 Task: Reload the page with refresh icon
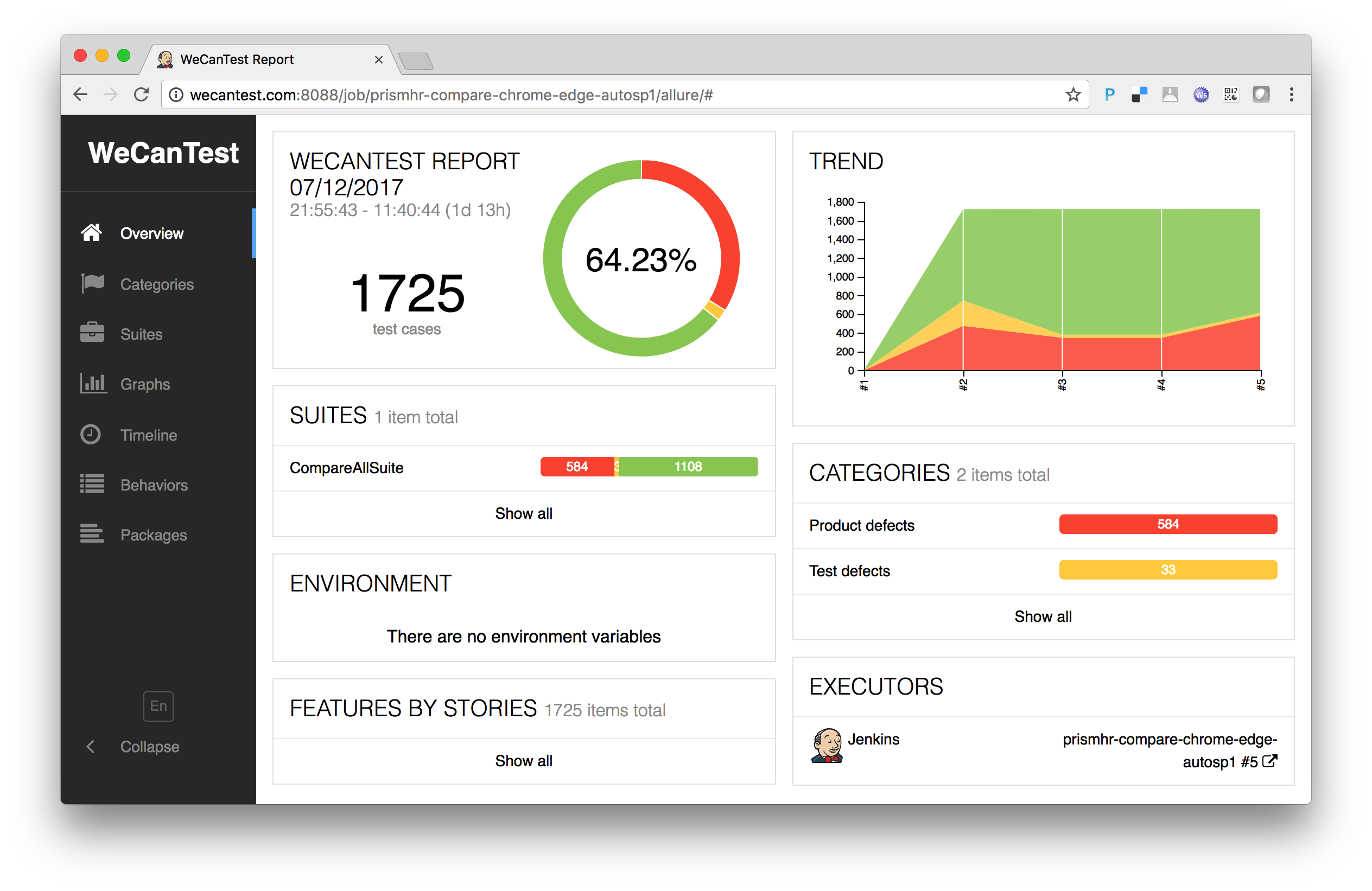pos(141,94)
